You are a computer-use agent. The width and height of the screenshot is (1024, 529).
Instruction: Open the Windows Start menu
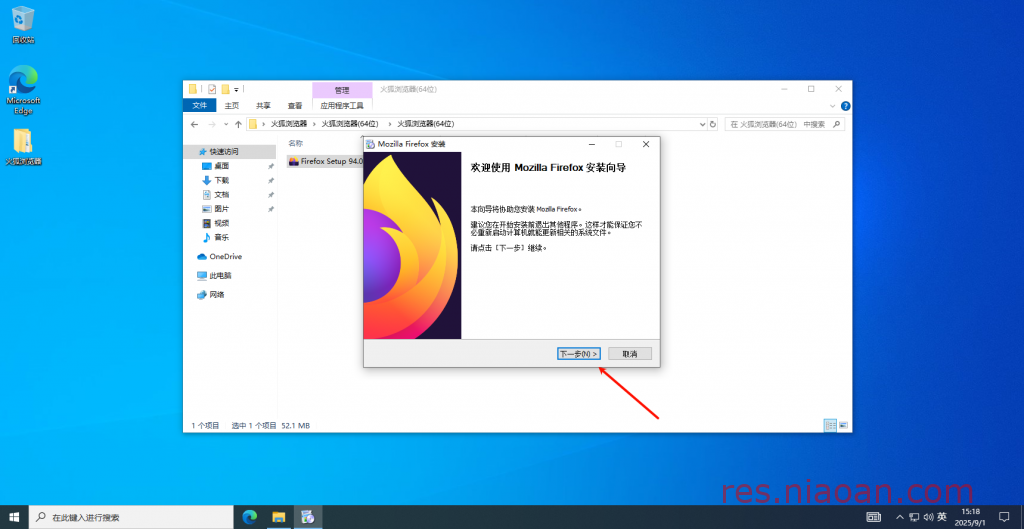click(x=14, y=517)
